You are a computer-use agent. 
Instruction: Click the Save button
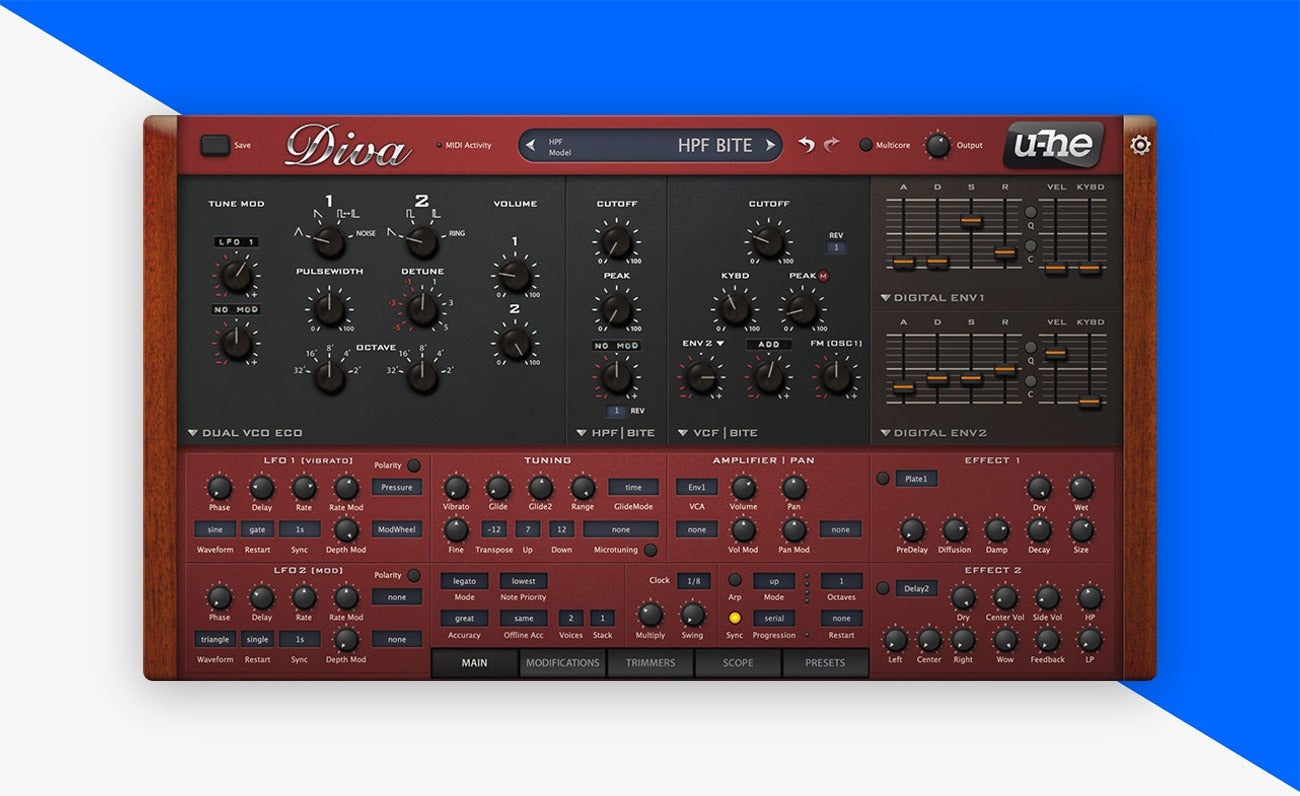click(215, 145)
